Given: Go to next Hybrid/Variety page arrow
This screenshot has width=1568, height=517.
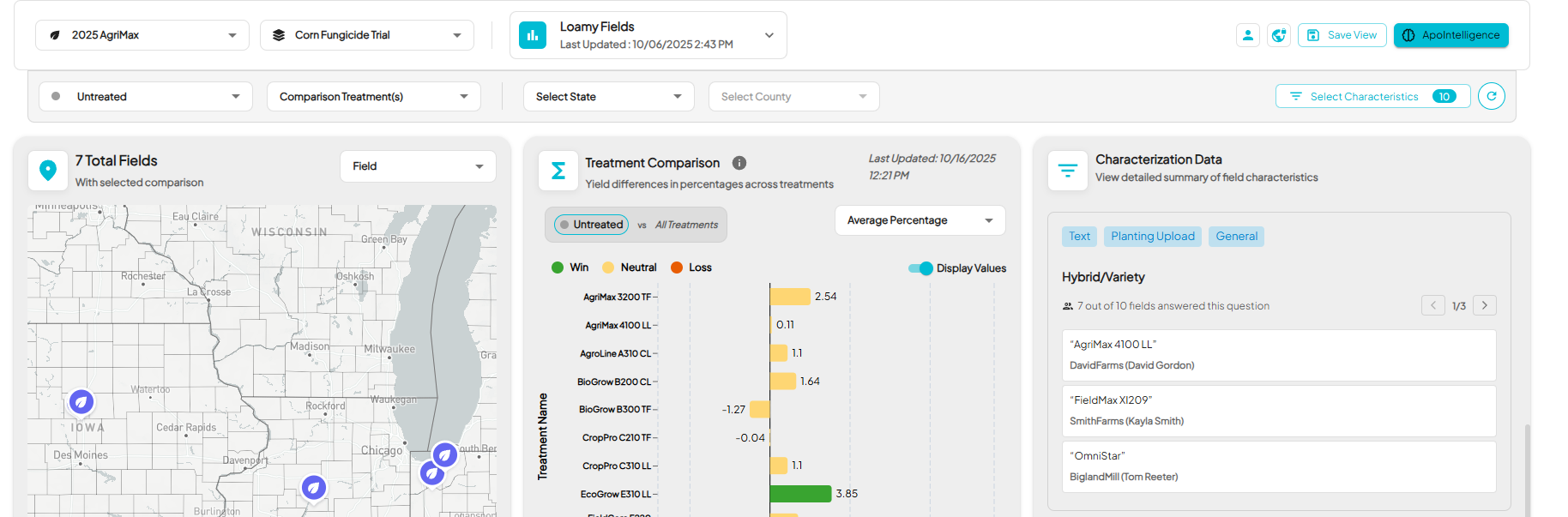Looking at the screenshot, I should [x=1485, y=305].
